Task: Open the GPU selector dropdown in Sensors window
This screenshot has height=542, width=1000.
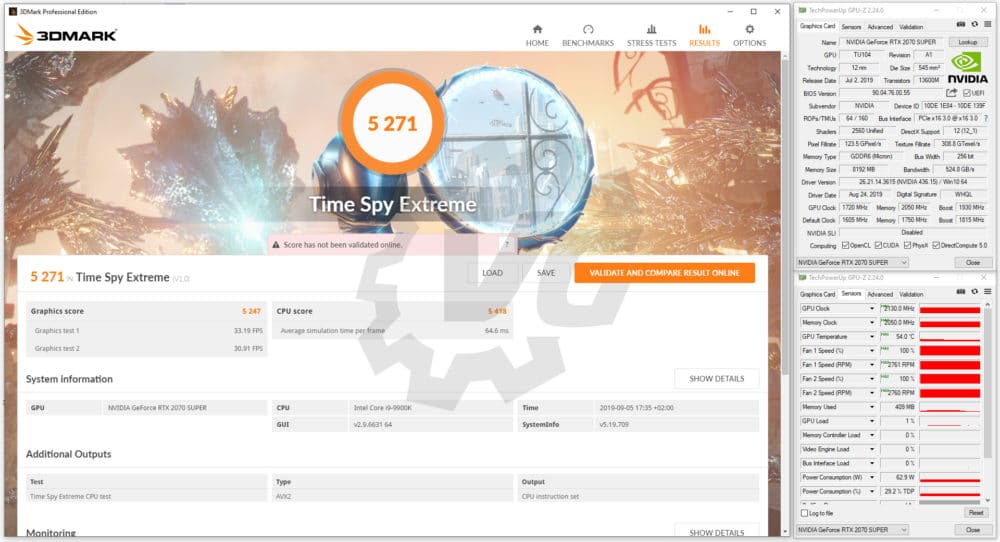Action: [853, 529]
